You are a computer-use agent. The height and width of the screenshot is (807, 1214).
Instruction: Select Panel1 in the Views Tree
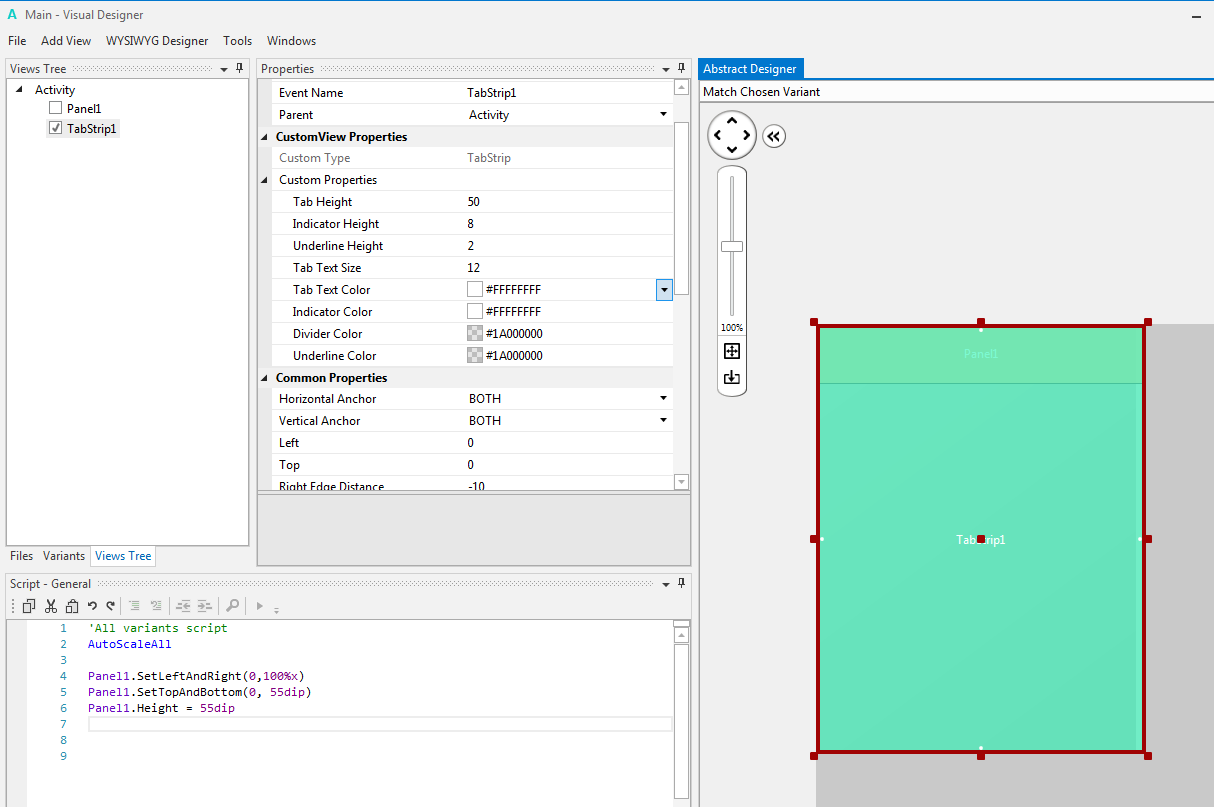pos(84,108)
